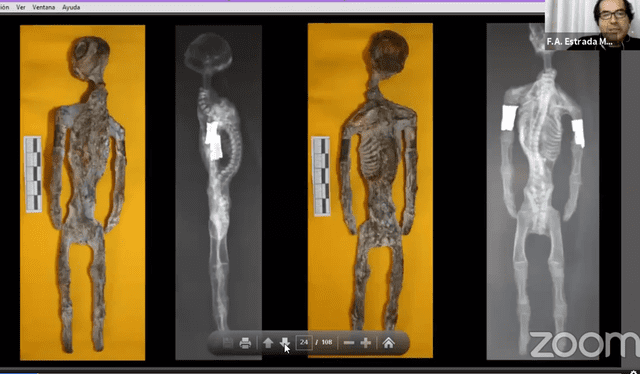The image size is (640, 374).
Task: Print the document using printer icon
Action: pos(245,343)
